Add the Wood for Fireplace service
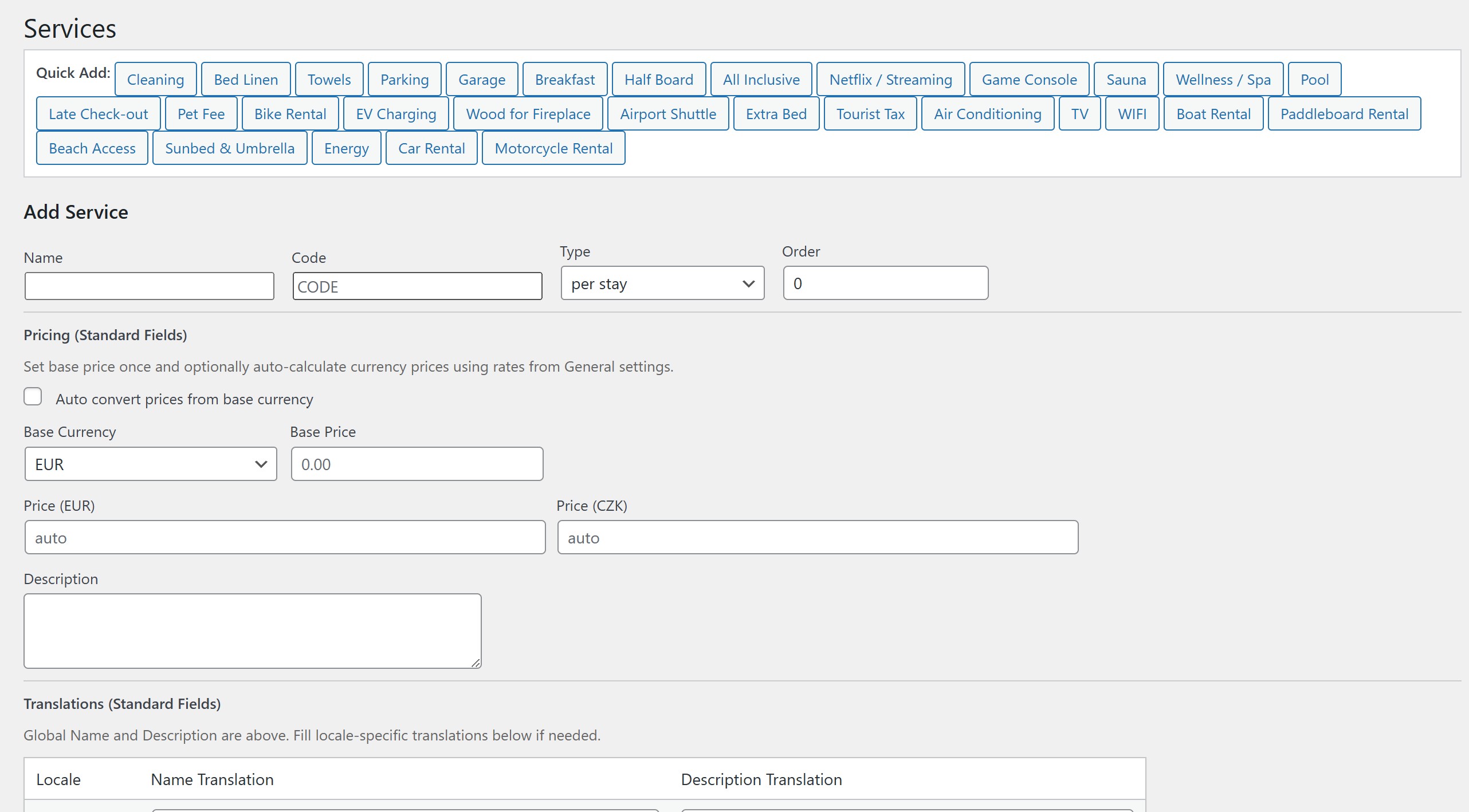This screenshot has width=1469, height=812. coord(528,113)
